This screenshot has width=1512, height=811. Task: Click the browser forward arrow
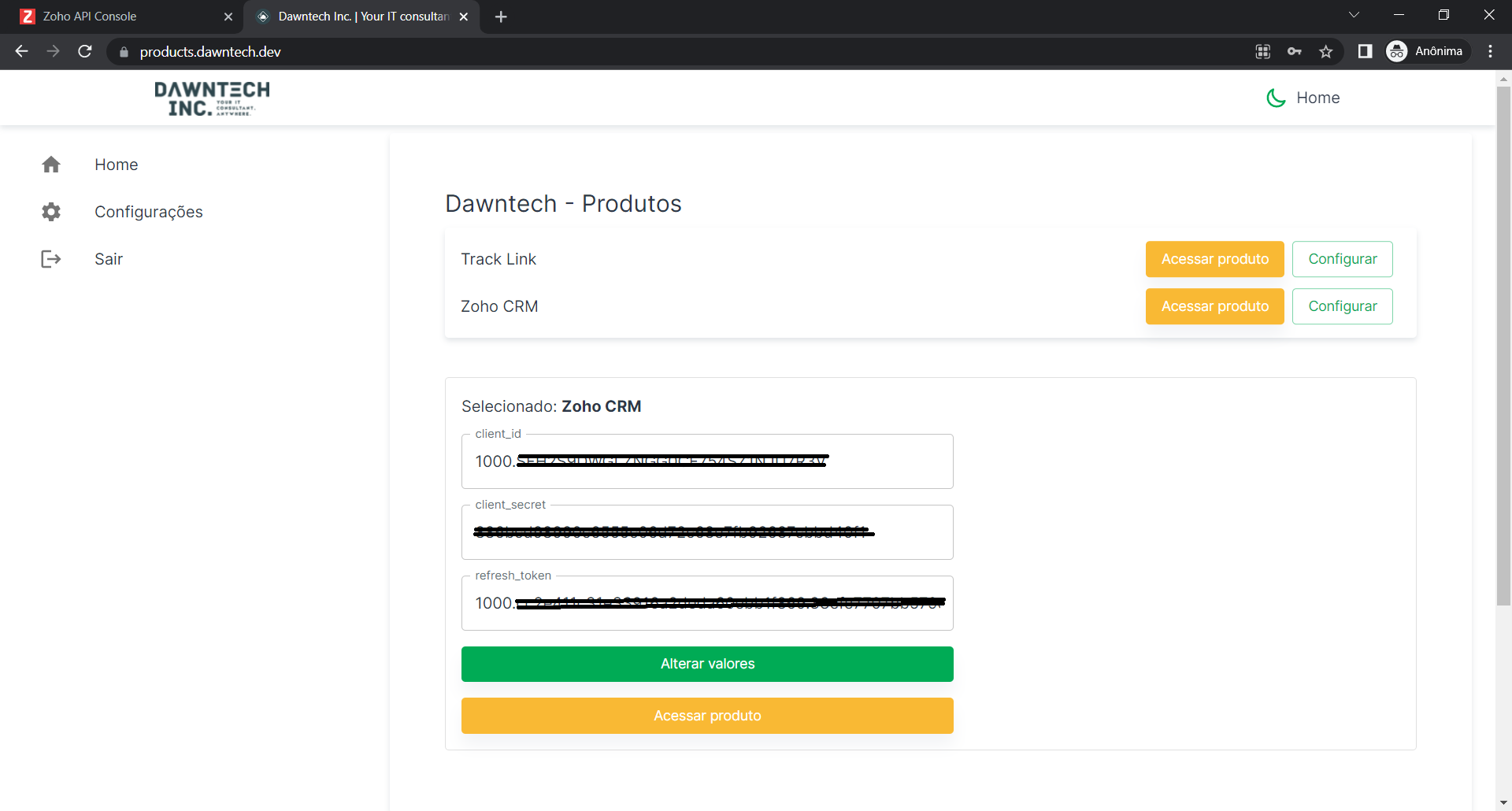[53, 51]
